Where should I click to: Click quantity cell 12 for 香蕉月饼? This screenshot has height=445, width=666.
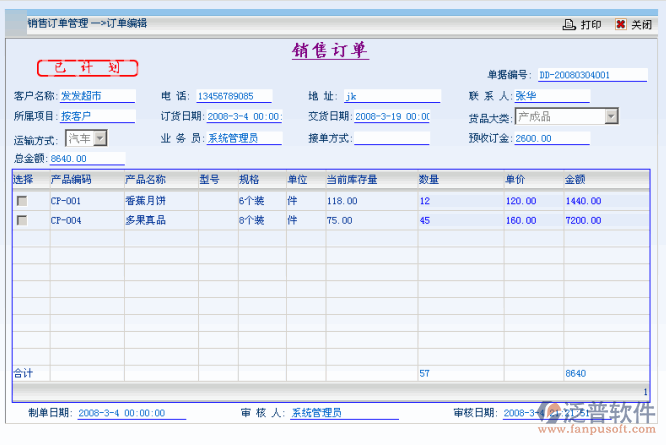pyautogui.click(x=425, y=201)
